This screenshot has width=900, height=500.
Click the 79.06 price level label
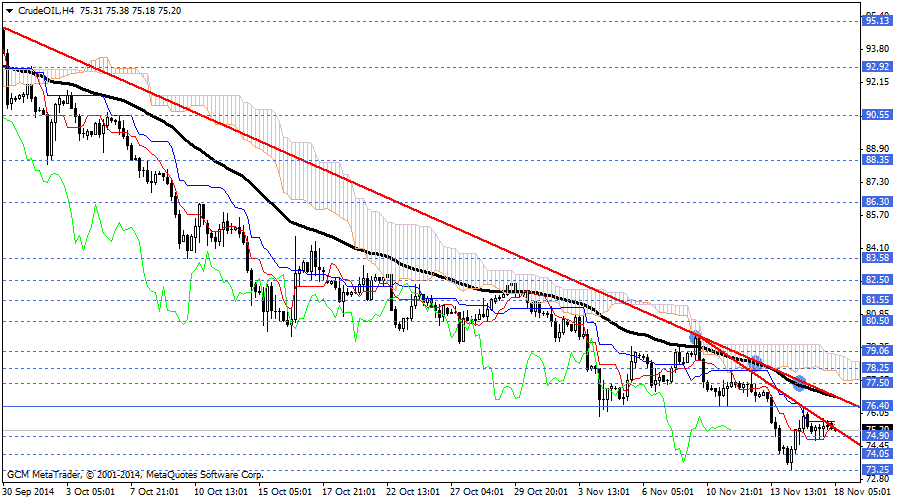[878, 351]
